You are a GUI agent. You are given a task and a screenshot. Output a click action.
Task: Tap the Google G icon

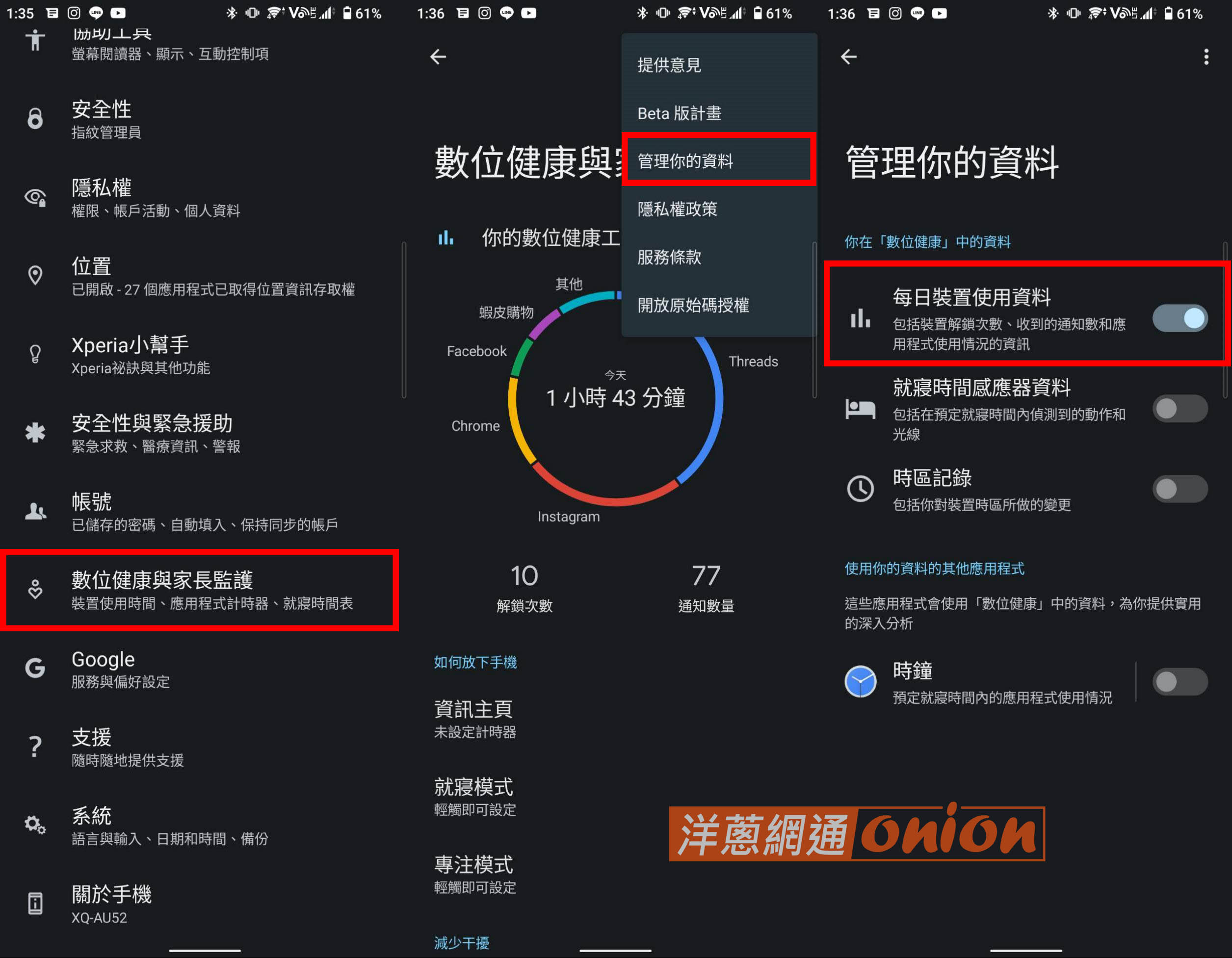[x=35, y=668]
